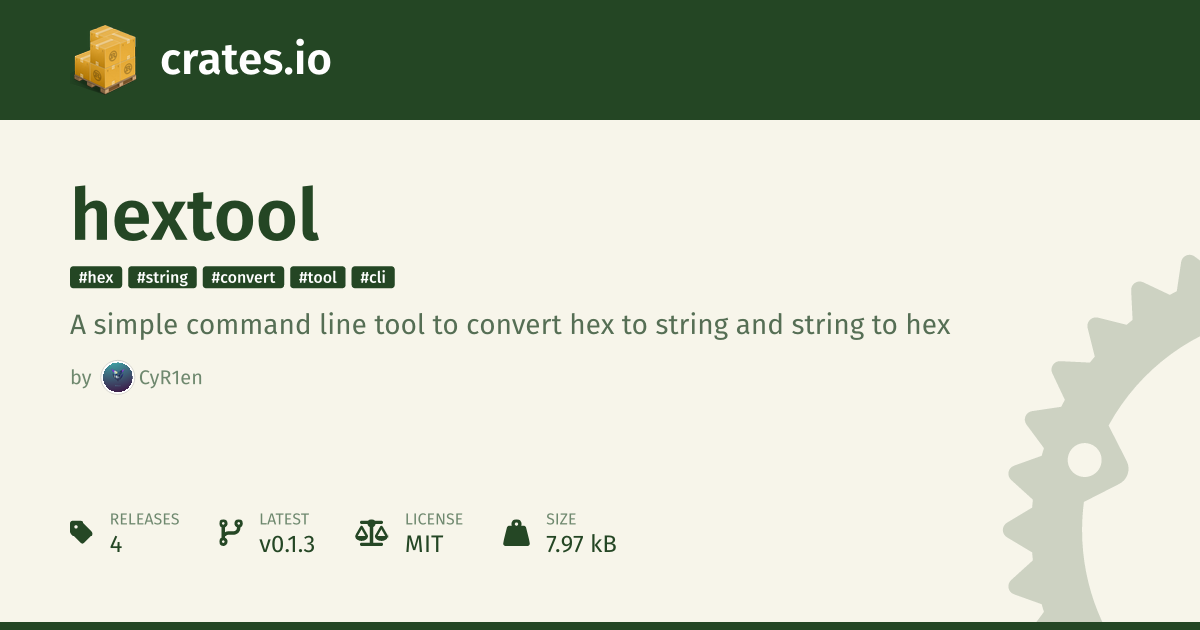Click the releases tag icon

click(x=82, y=532)
